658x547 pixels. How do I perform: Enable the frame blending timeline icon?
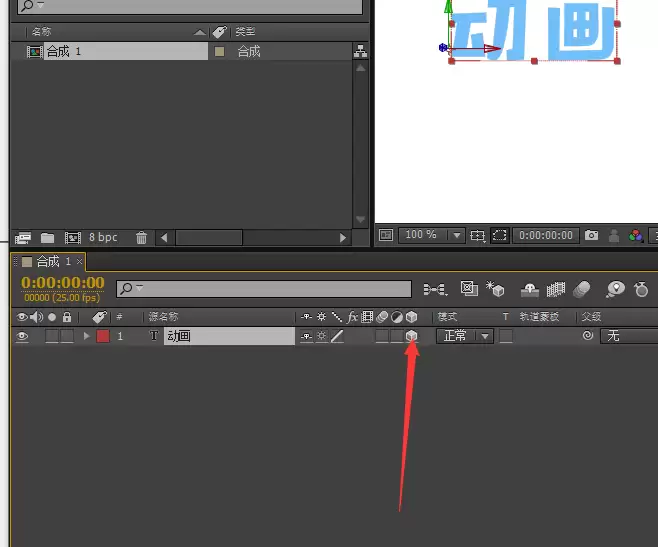(x=556, y=289)
